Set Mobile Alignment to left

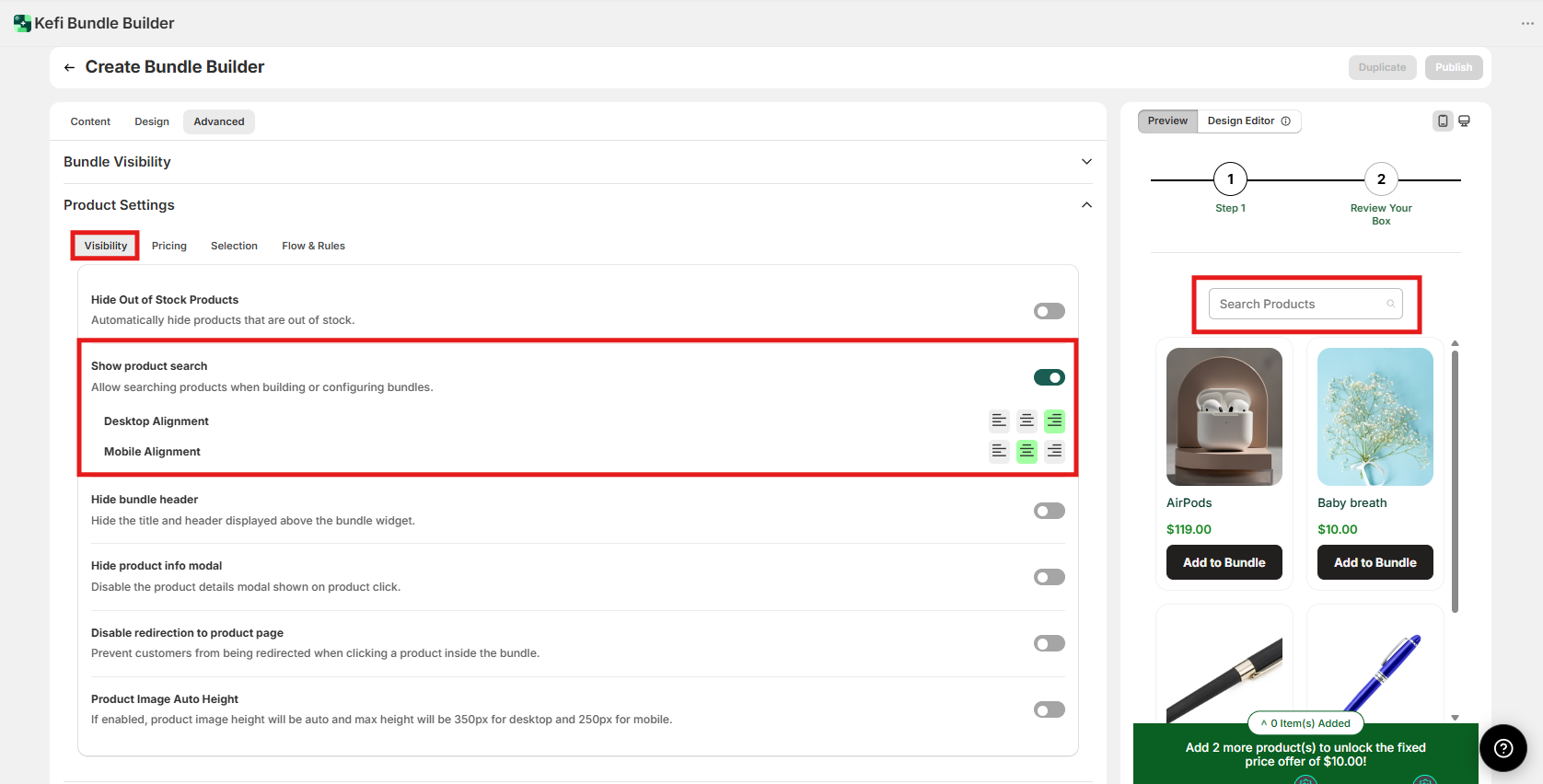[x=999, y=451]
